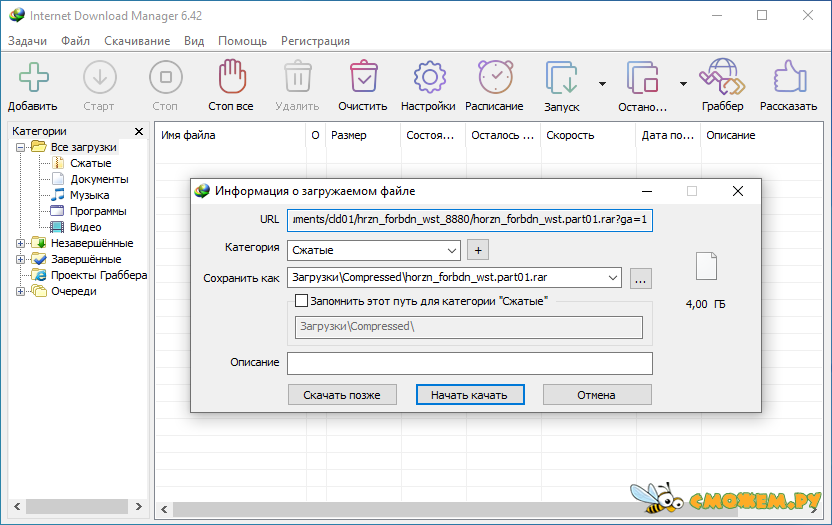Collapse the Все загрузки tree node
This screenshot has width=832, height=525.
(20, 147)
